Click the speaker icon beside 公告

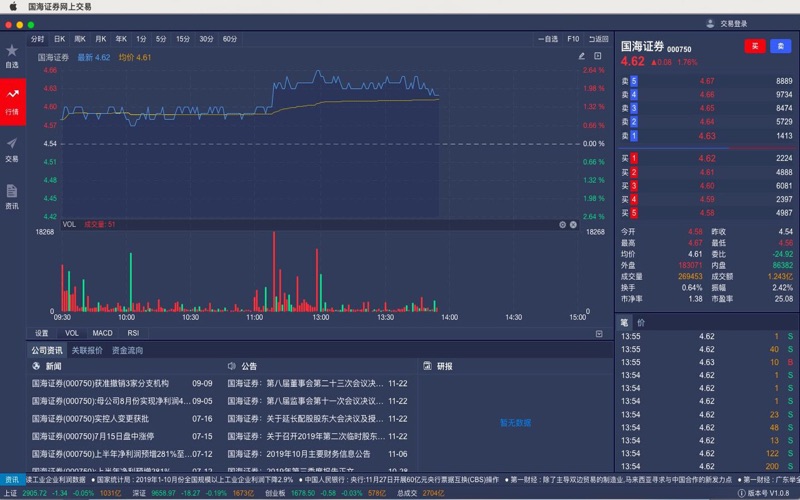(232, 366)
